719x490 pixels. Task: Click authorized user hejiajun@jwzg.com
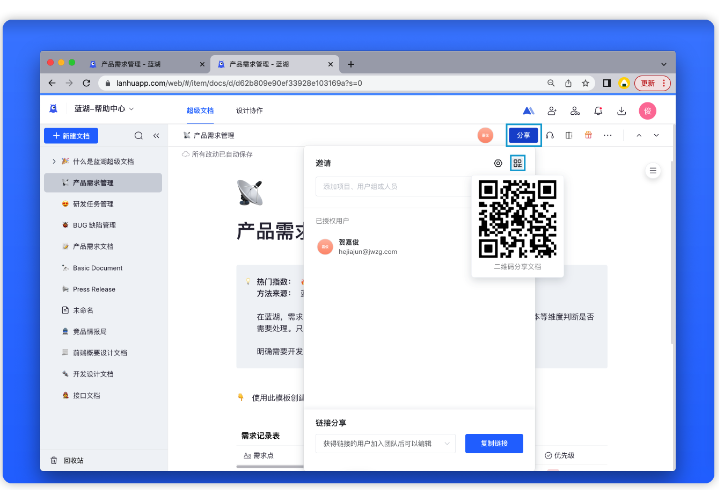[x=358, y=247]
